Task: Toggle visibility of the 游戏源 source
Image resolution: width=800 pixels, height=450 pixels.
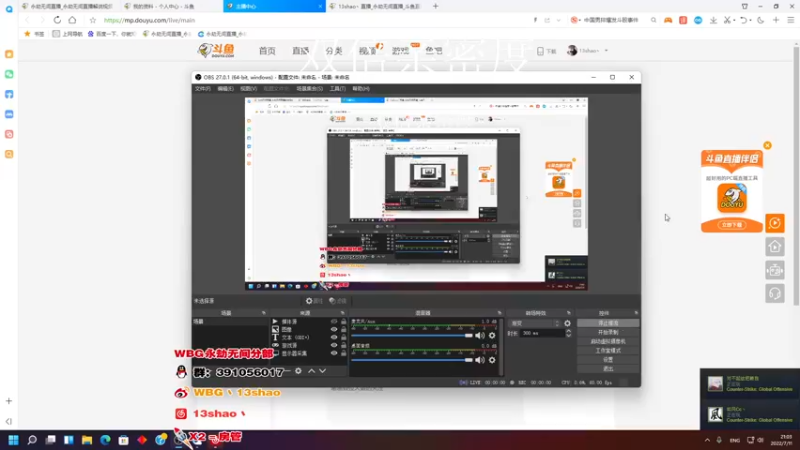Action: tap(334, 345)
